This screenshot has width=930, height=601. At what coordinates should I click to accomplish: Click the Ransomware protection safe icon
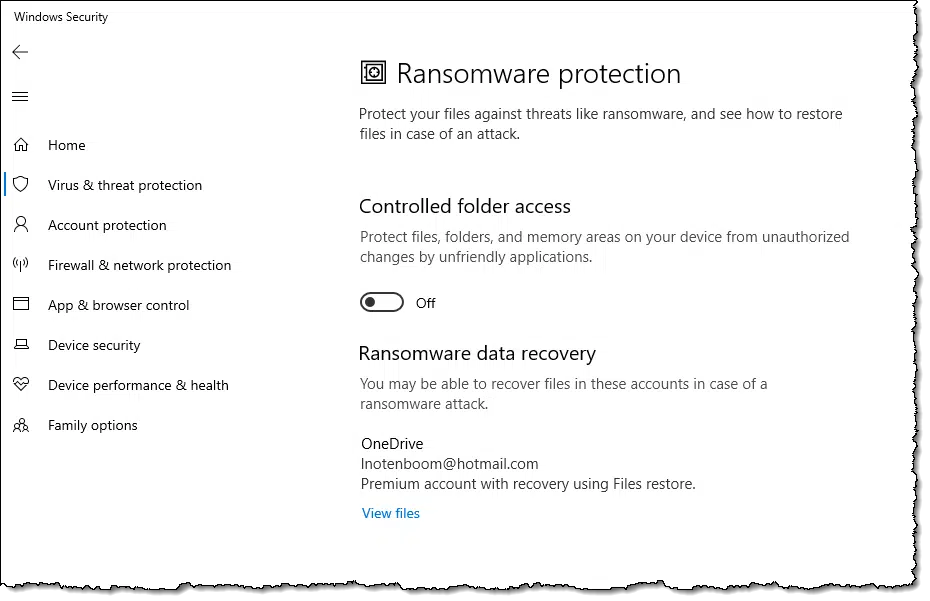[x=373, y=73]
